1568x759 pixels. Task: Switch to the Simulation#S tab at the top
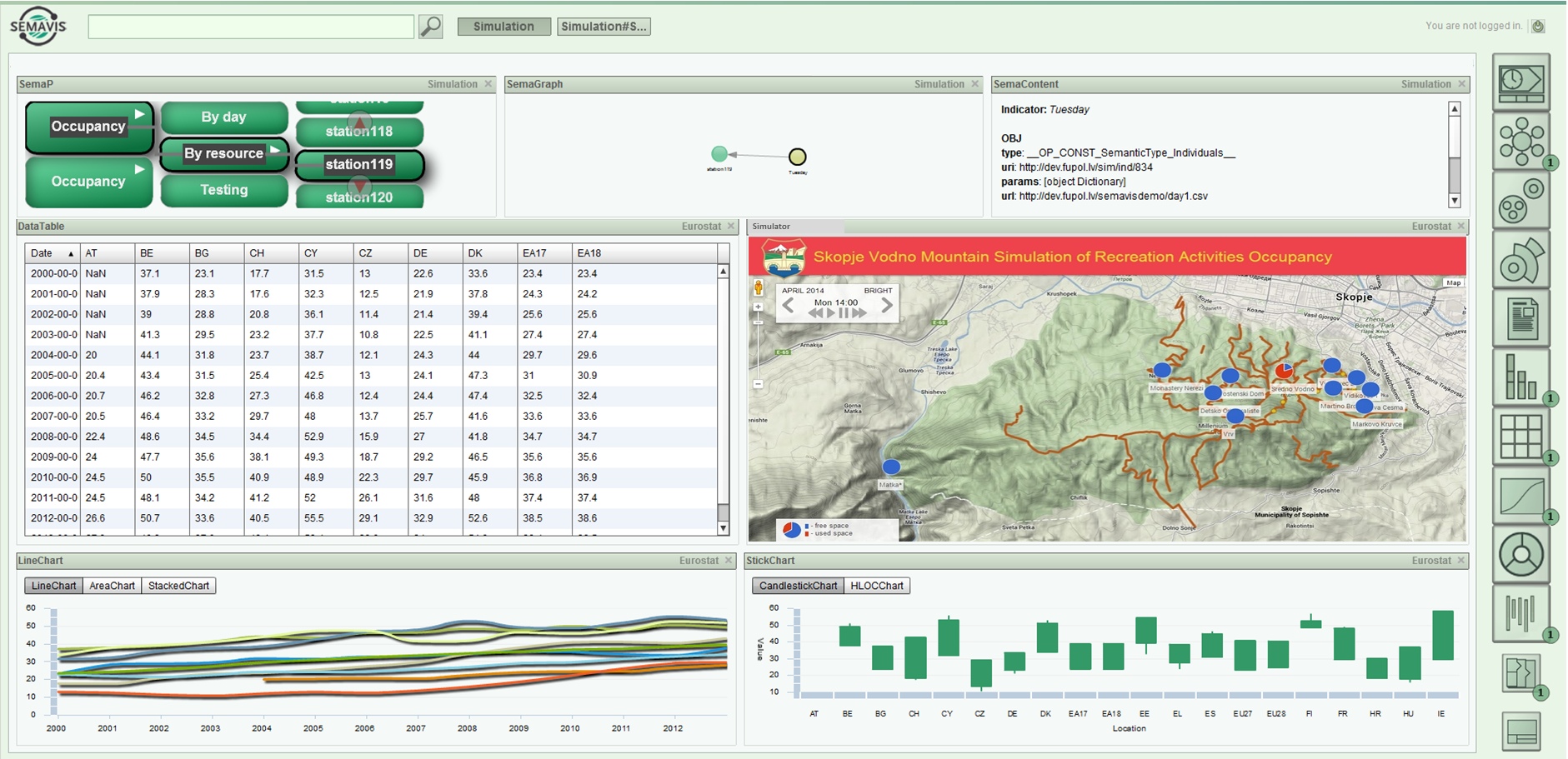point(604,26)
